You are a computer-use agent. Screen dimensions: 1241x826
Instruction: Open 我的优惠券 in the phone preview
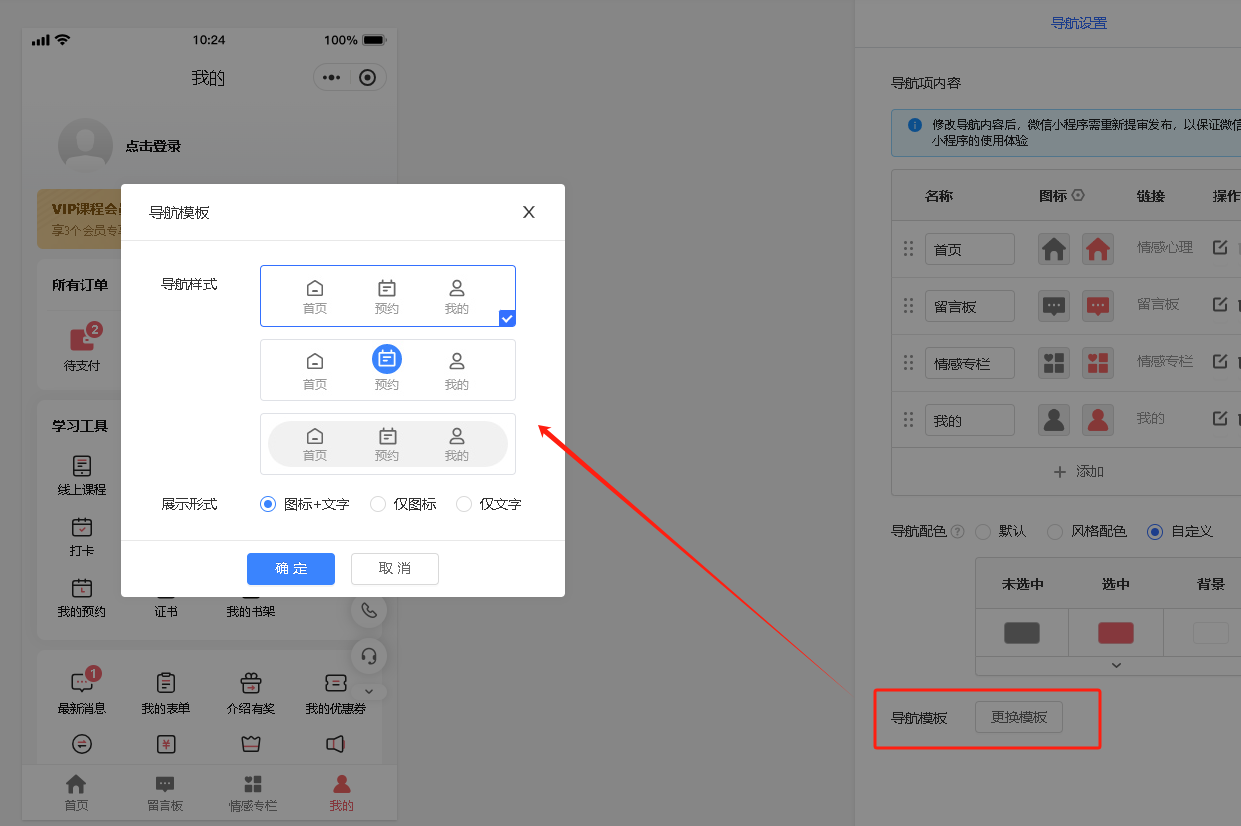pos(336,694)
